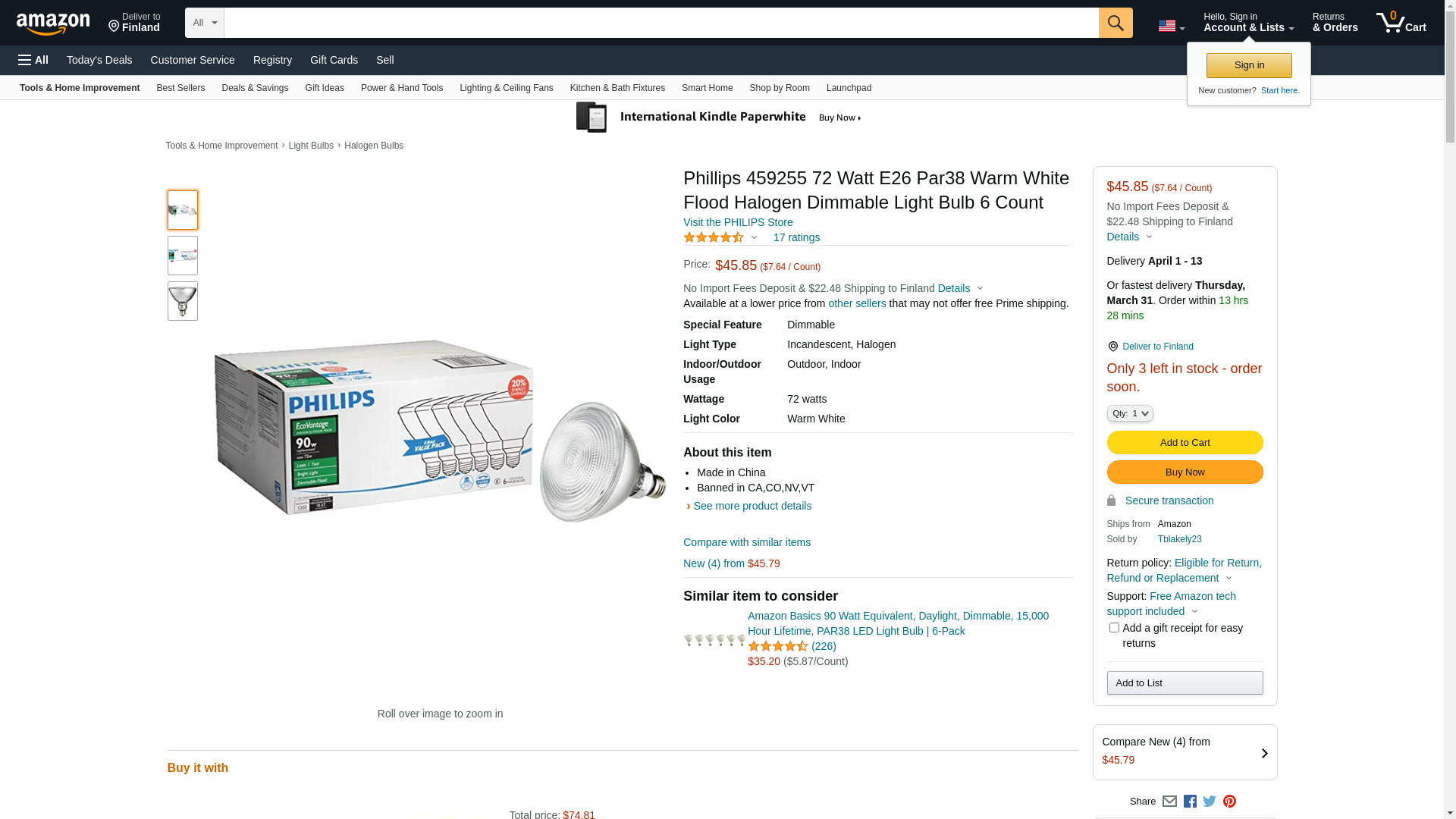Click the search magnifier button
Screen dimensions: 1456x819
point(1115,23)
